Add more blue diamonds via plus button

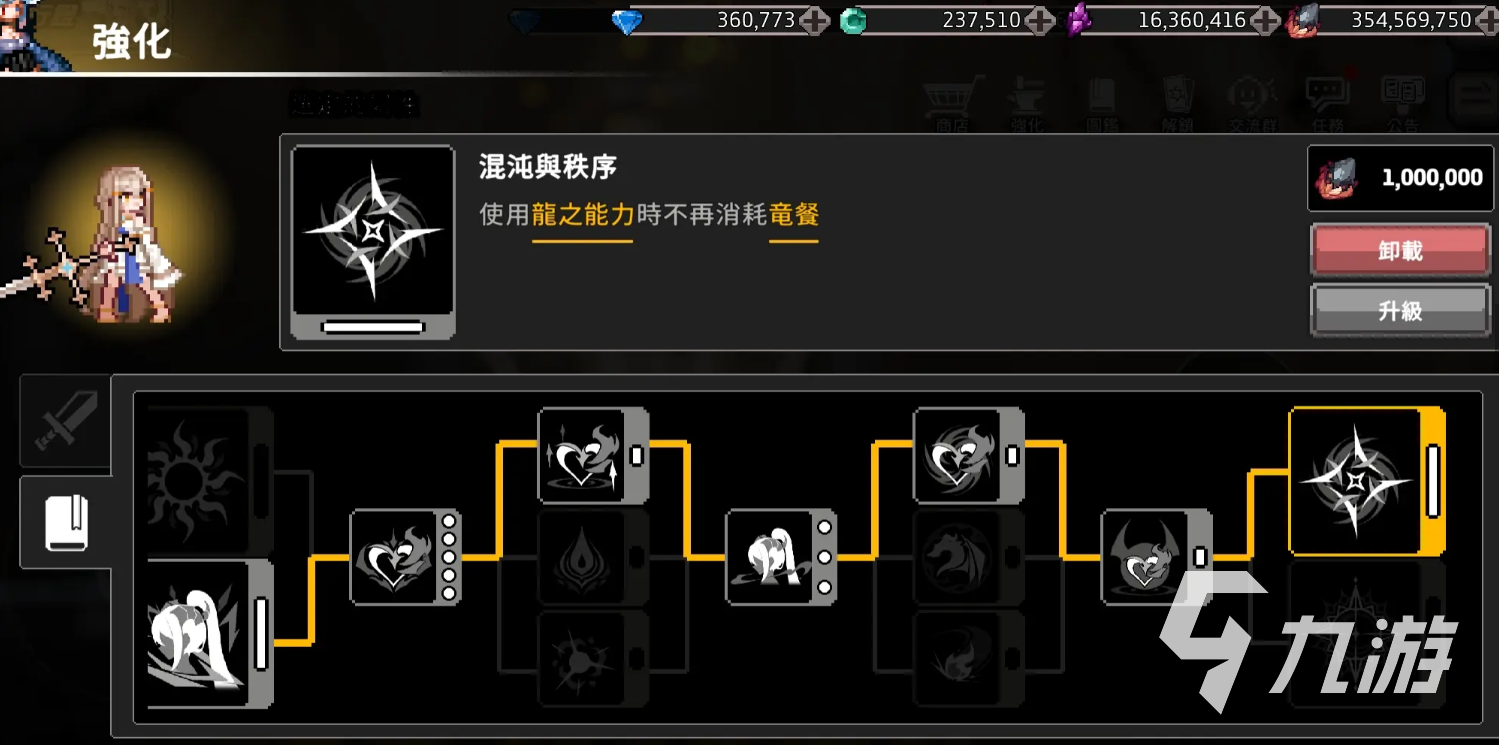(x=814, y=20)
